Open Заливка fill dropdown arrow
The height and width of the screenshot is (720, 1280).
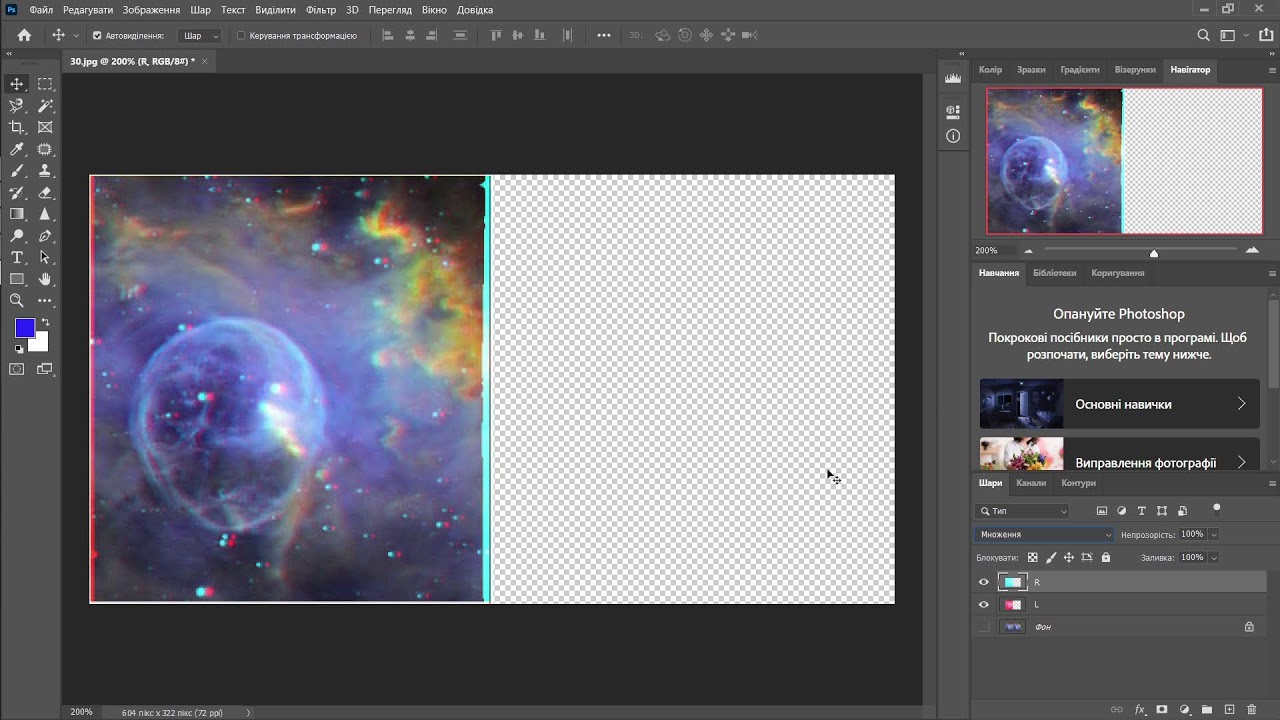click(x=1214, y=557)
